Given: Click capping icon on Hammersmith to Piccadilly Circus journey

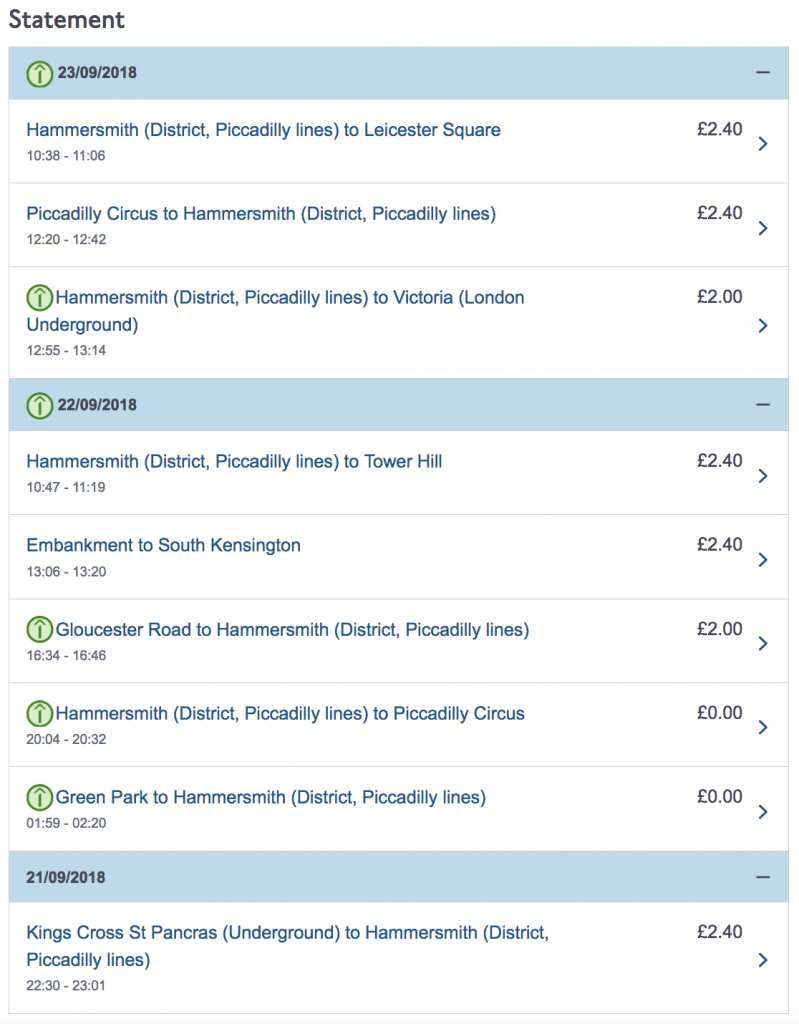Looking at the screenshot, I should (39, 714).
